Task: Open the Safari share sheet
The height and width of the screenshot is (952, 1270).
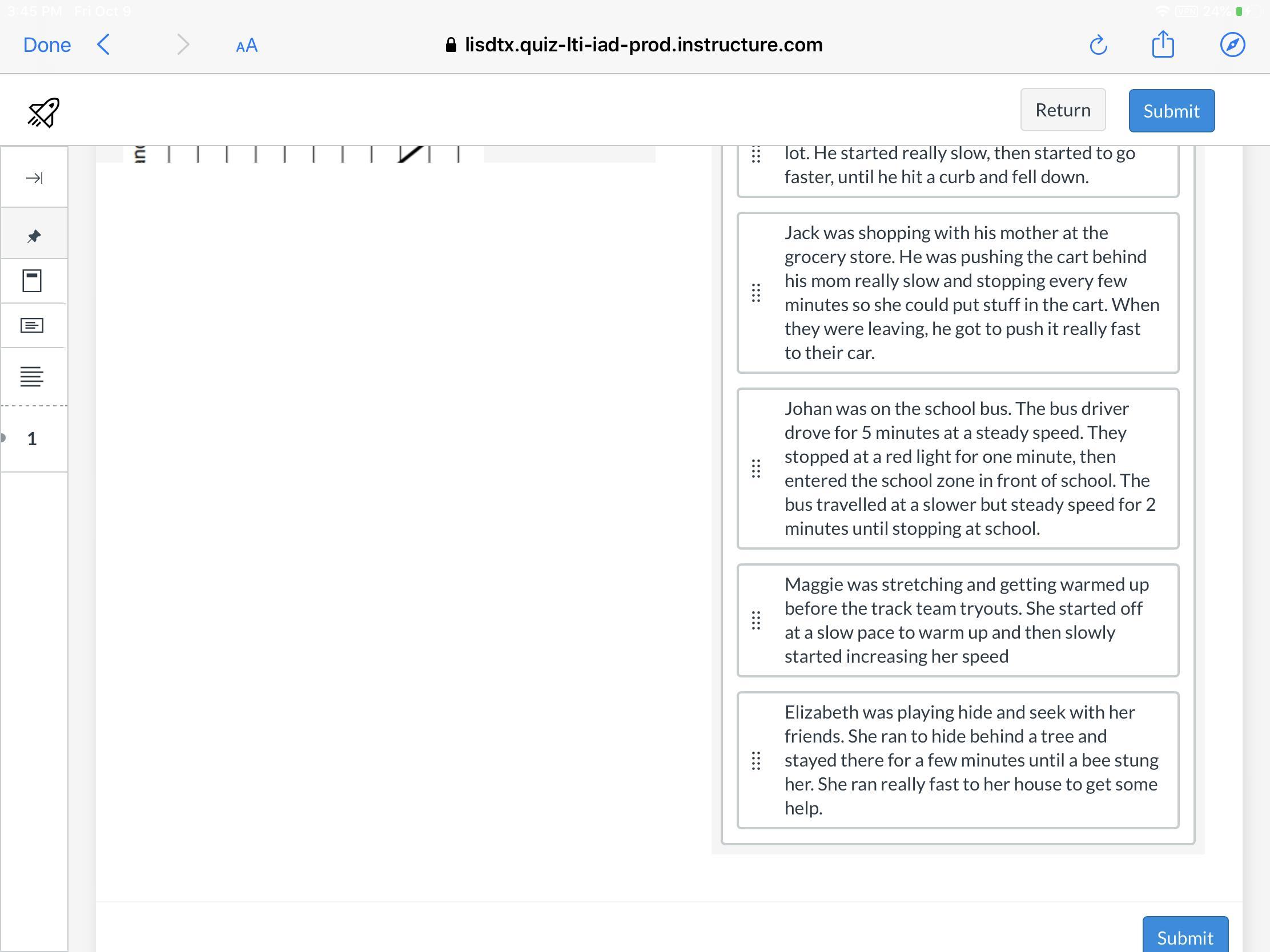Action: coord(1163,44)
